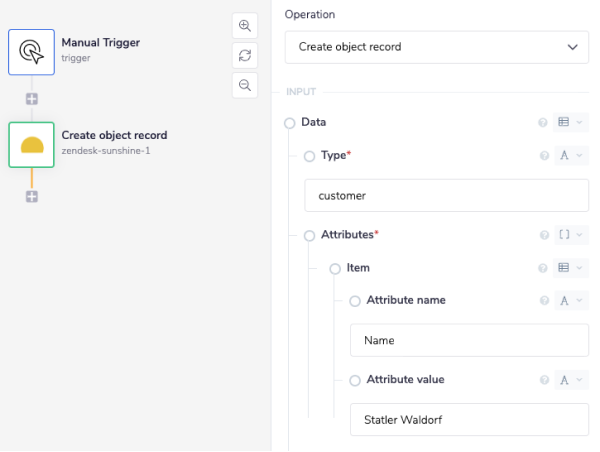Select the Create object record step icon
This screenshot has width=600, height=452.
[x=31, y=145]
